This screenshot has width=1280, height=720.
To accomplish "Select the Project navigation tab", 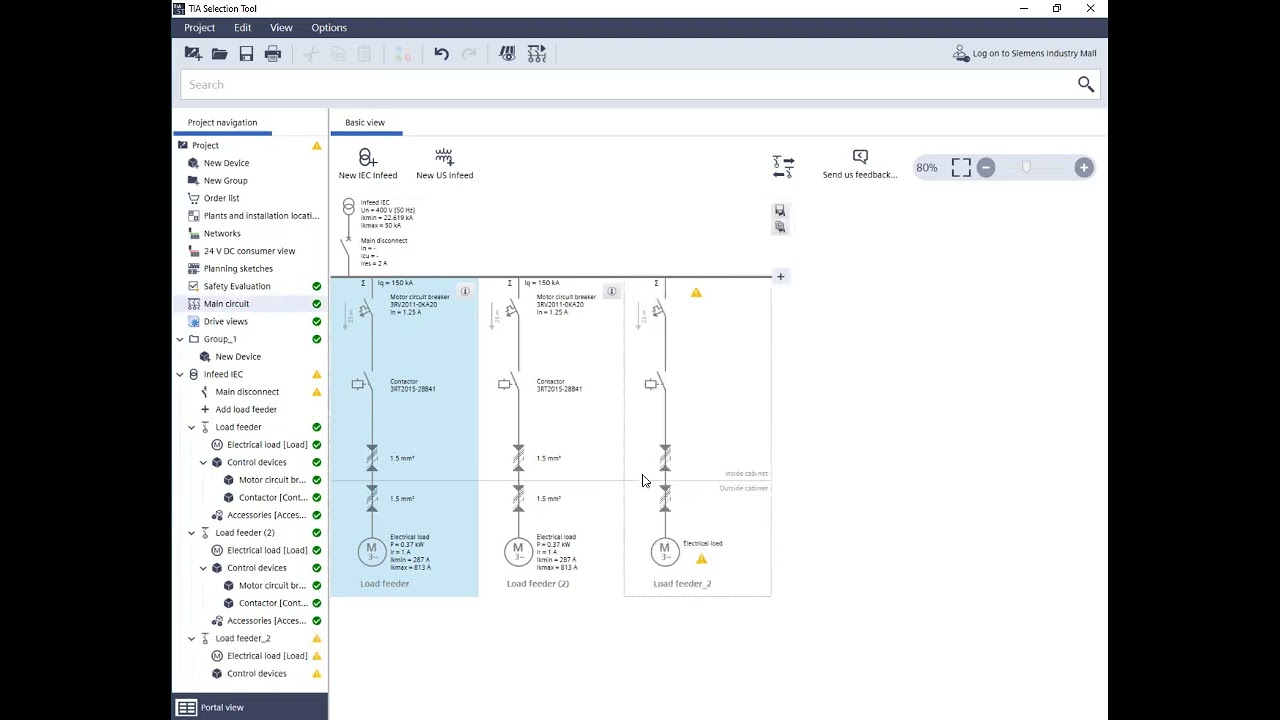I will coord(222,122).
